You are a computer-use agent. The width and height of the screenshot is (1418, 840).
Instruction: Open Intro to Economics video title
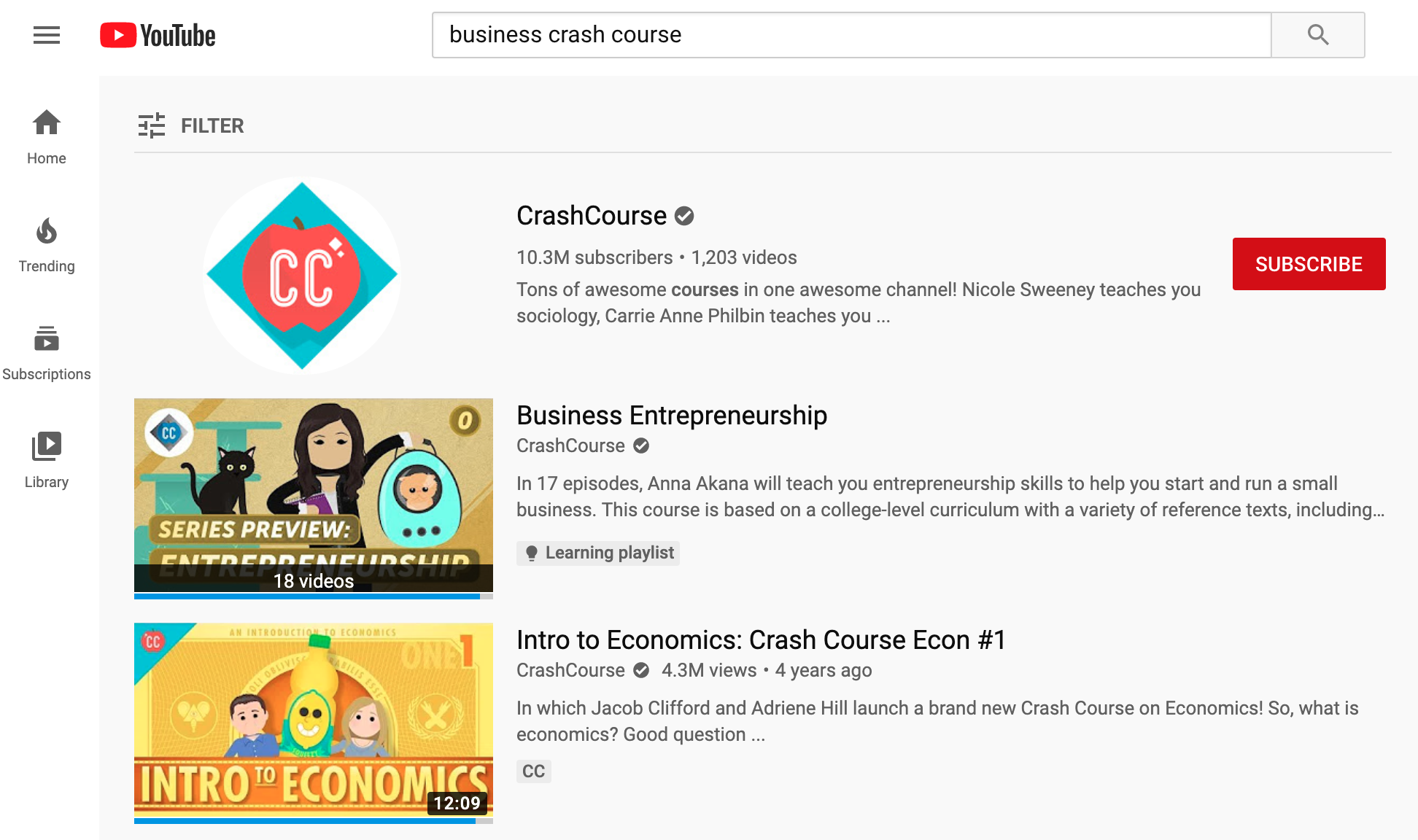pos(762,640)
